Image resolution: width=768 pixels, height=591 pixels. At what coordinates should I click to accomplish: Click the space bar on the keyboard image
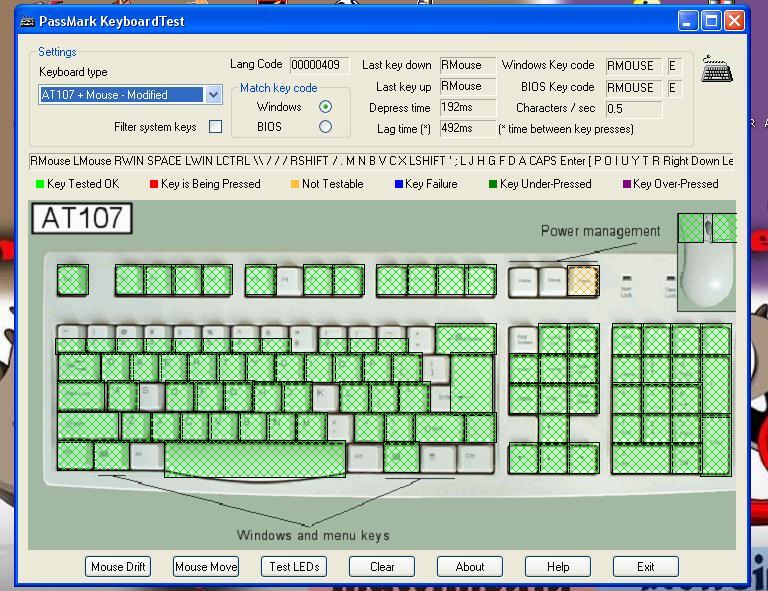click(255, 459)
